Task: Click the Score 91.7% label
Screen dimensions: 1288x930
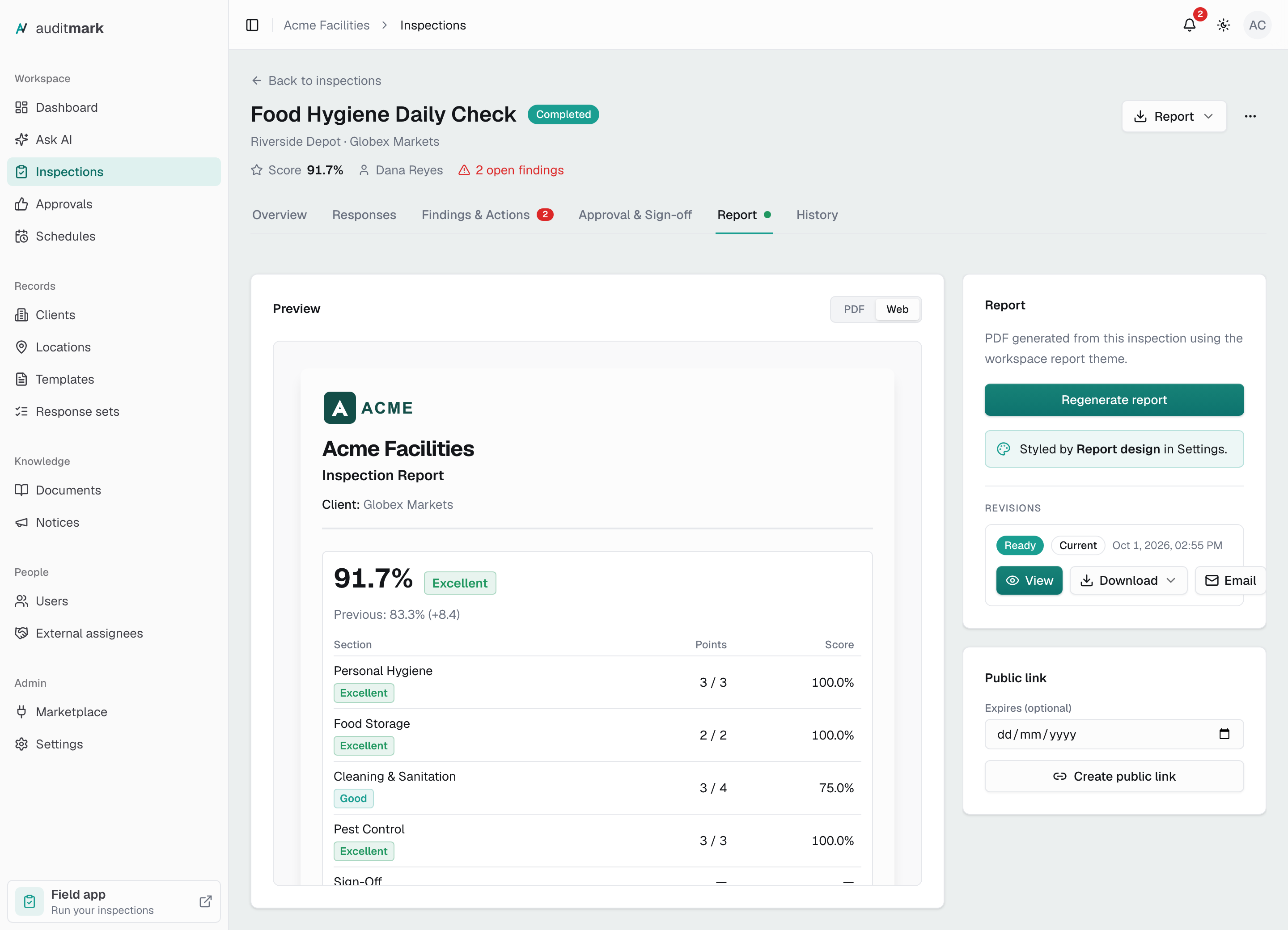Action: click(x=297, y=170)
